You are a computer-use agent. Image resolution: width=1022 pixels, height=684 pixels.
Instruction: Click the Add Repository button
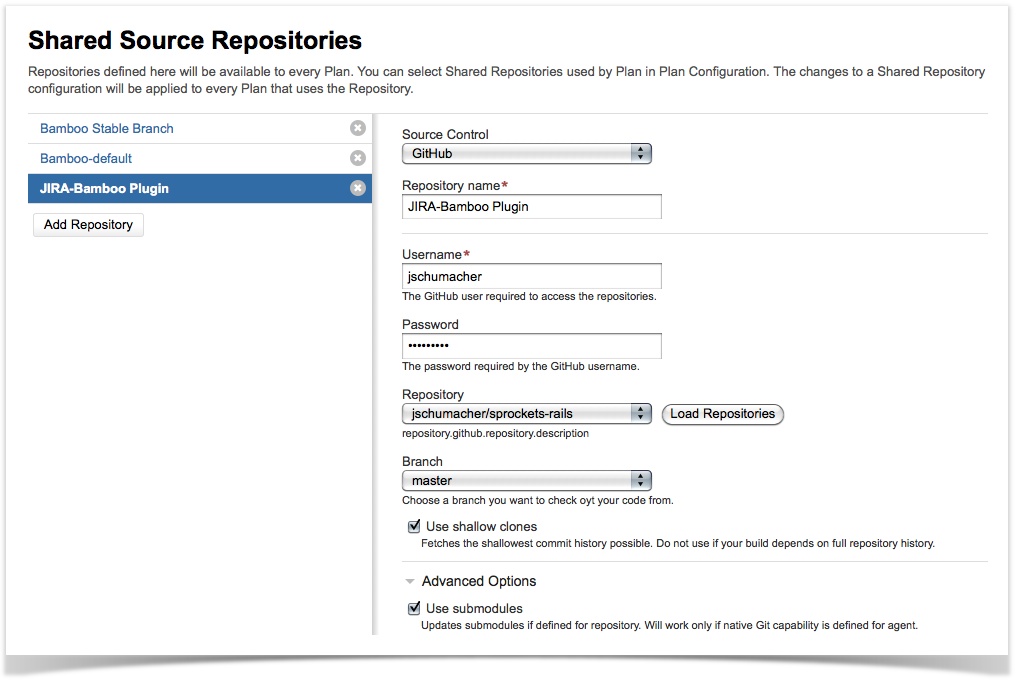(88, 225)
